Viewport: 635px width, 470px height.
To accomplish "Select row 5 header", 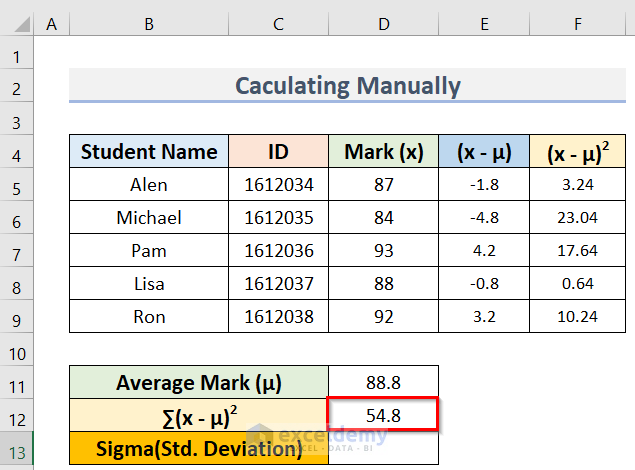I will pos(17,185).
